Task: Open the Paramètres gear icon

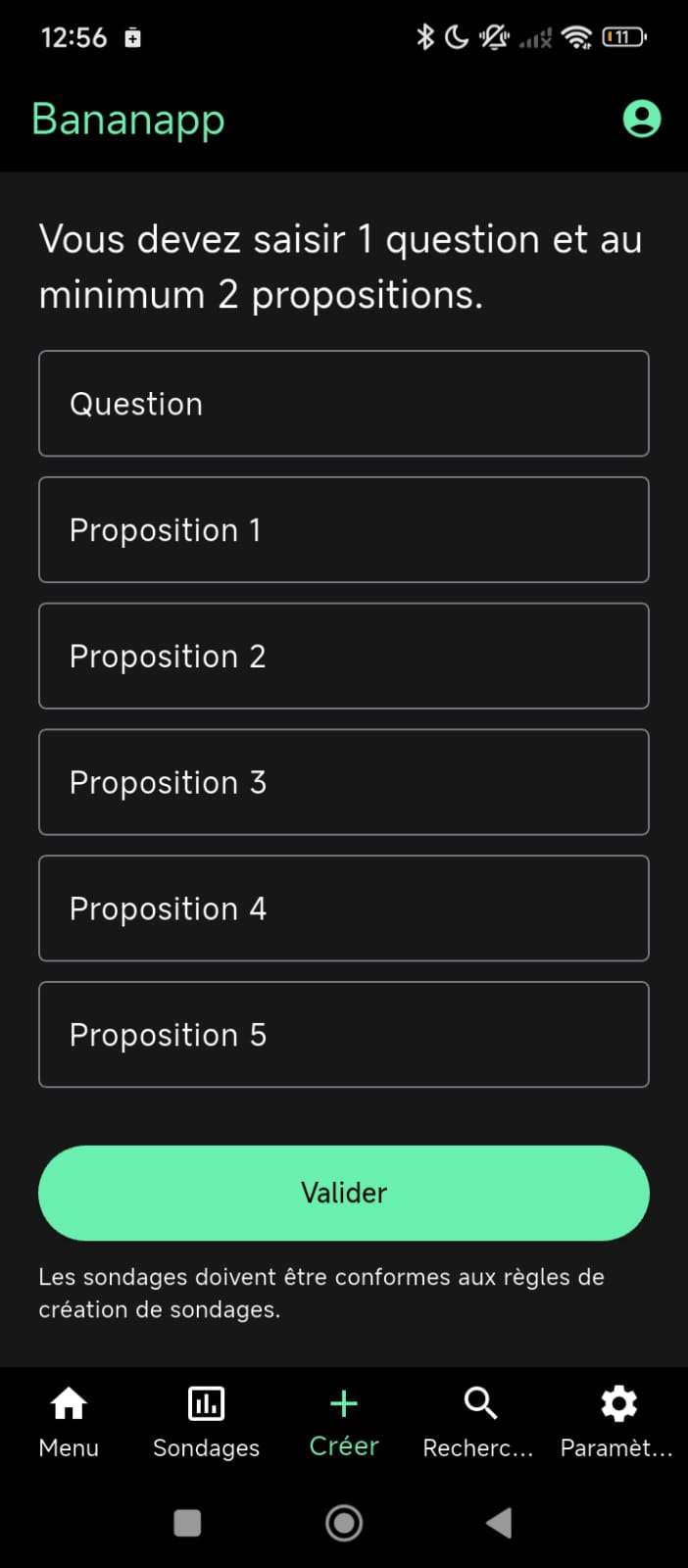Action: pos(618,1403)
